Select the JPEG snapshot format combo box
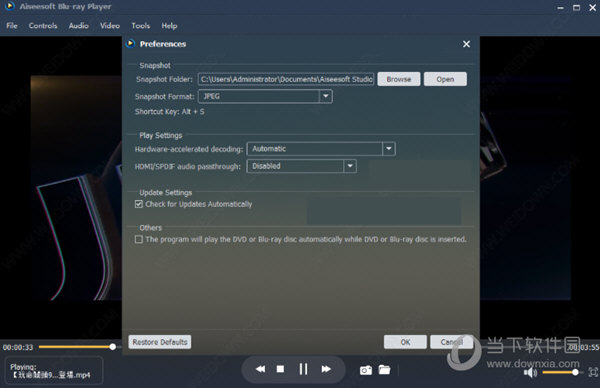This screenshot has width=600, height=388. tap(265, 96)
